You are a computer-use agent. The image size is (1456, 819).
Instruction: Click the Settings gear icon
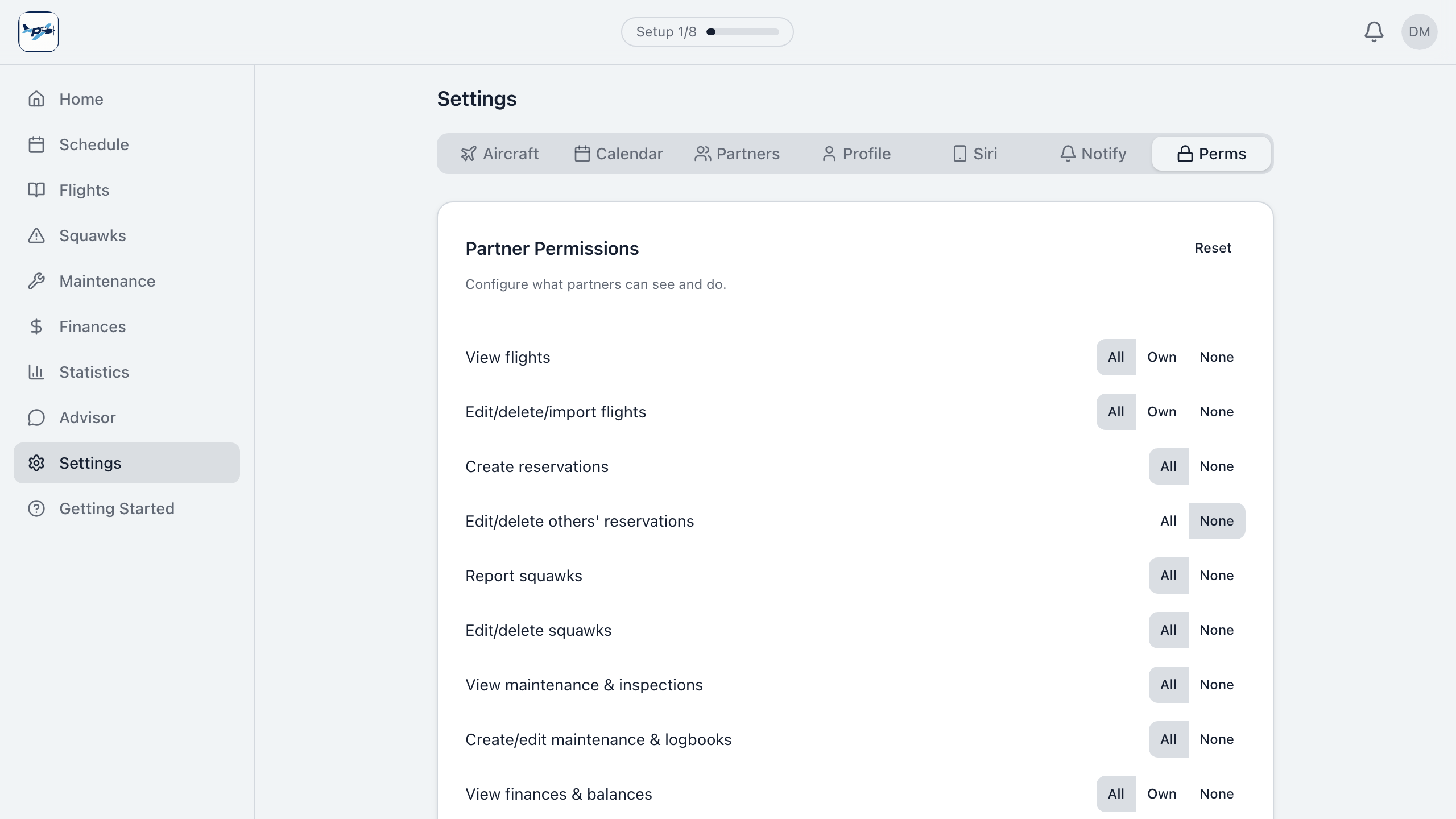tap(36, 463)
